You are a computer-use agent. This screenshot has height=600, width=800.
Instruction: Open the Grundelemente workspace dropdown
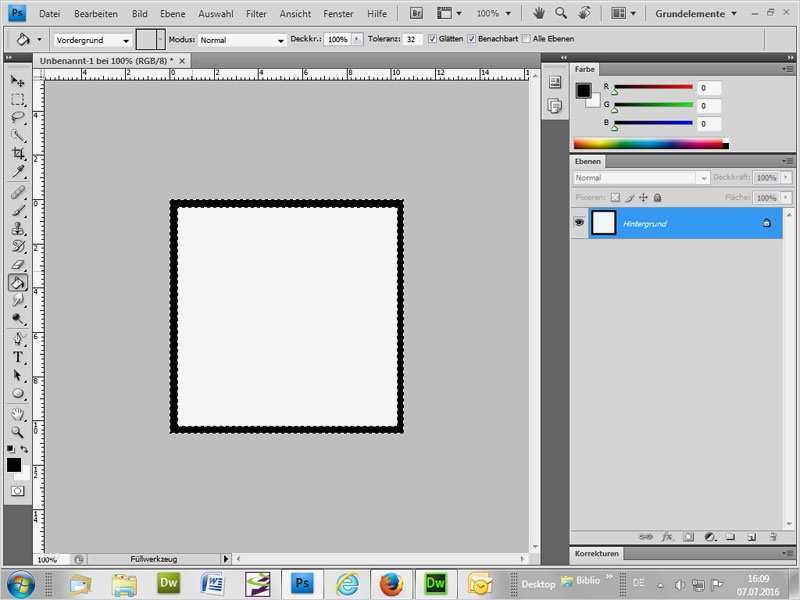point(695,14)
